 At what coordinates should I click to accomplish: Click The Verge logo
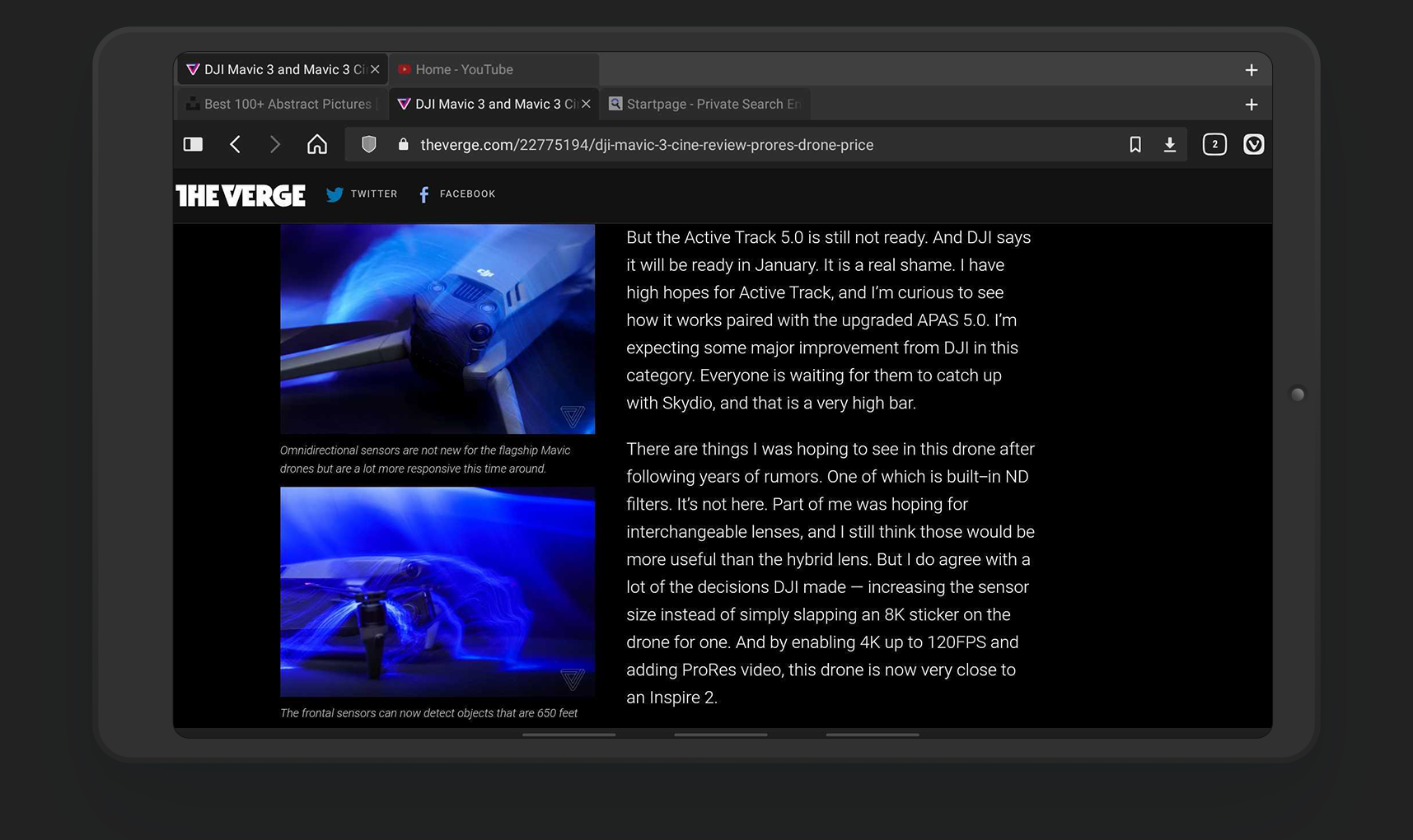click(240, 195)
